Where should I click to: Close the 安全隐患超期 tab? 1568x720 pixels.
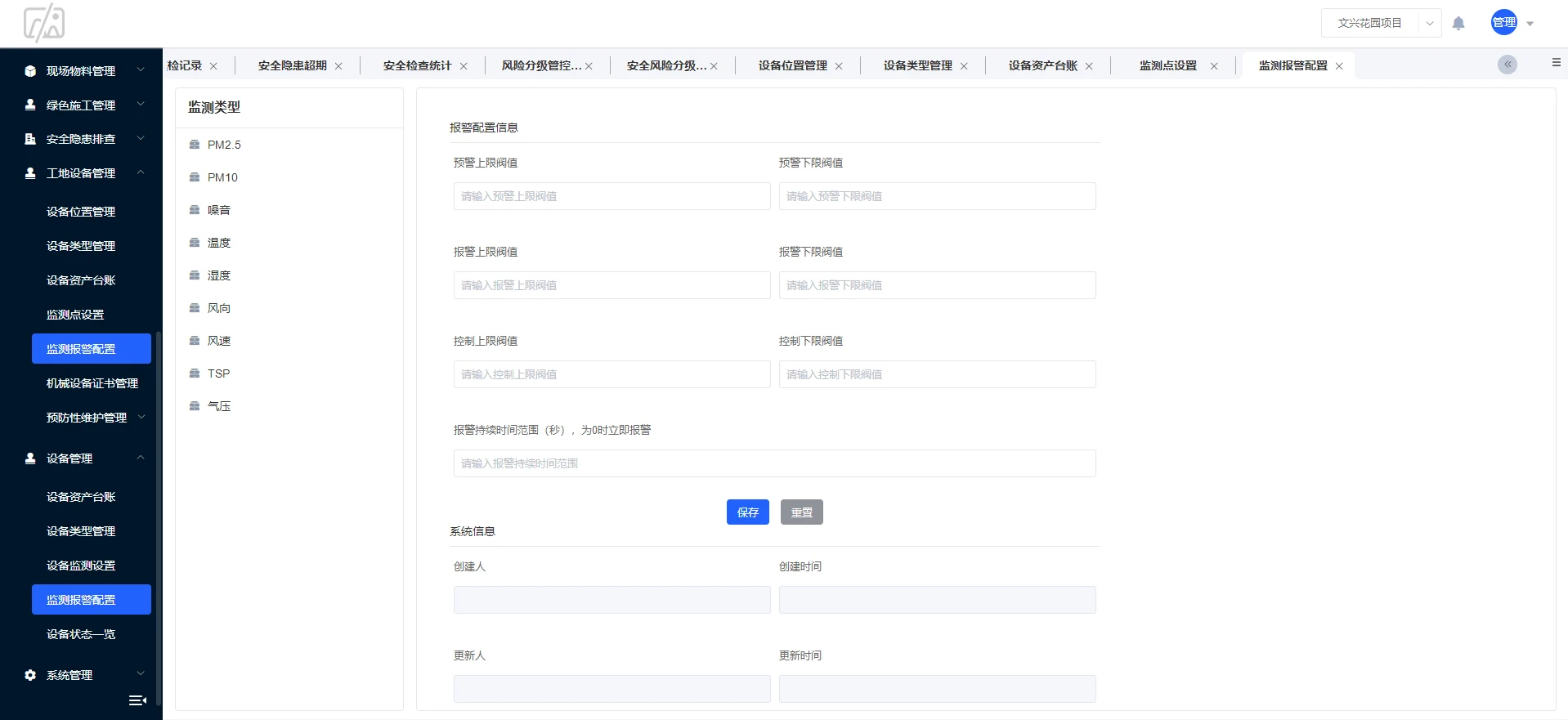pos(338,66)
